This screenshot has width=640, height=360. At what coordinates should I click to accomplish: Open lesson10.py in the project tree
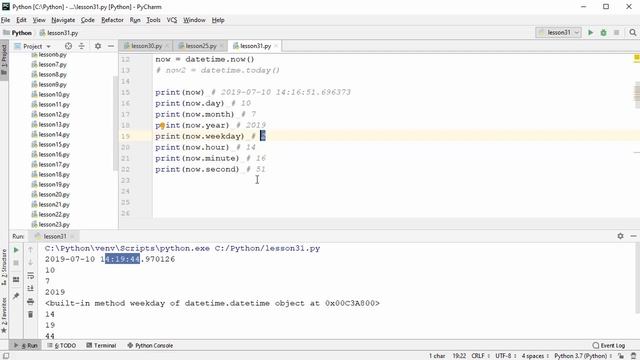tap(54, 94)
